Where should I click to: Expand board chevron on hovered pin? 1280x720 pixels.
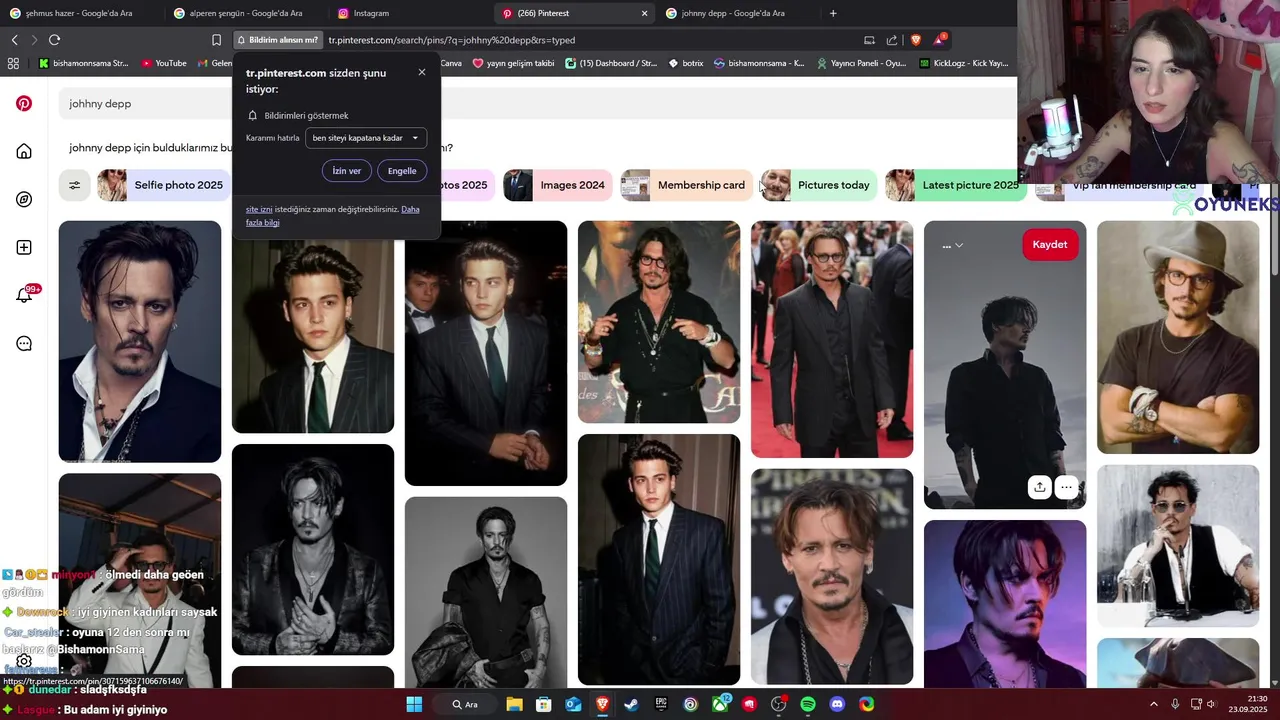tap(959, 245)
